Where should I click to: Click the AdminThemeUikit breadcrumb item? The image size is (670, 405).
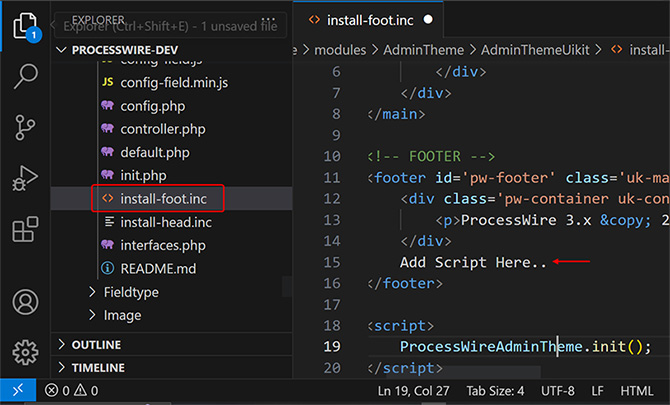[535, 50]
